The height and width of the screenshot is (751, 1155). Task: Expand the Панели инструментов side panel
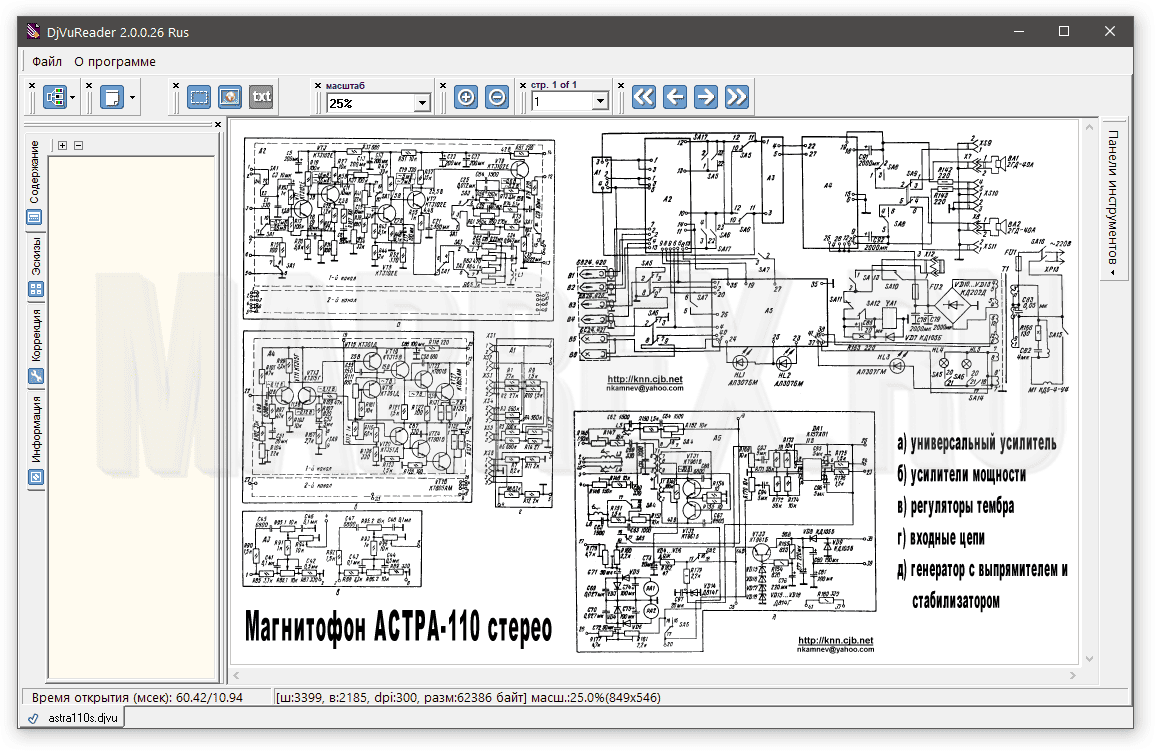1114,200
